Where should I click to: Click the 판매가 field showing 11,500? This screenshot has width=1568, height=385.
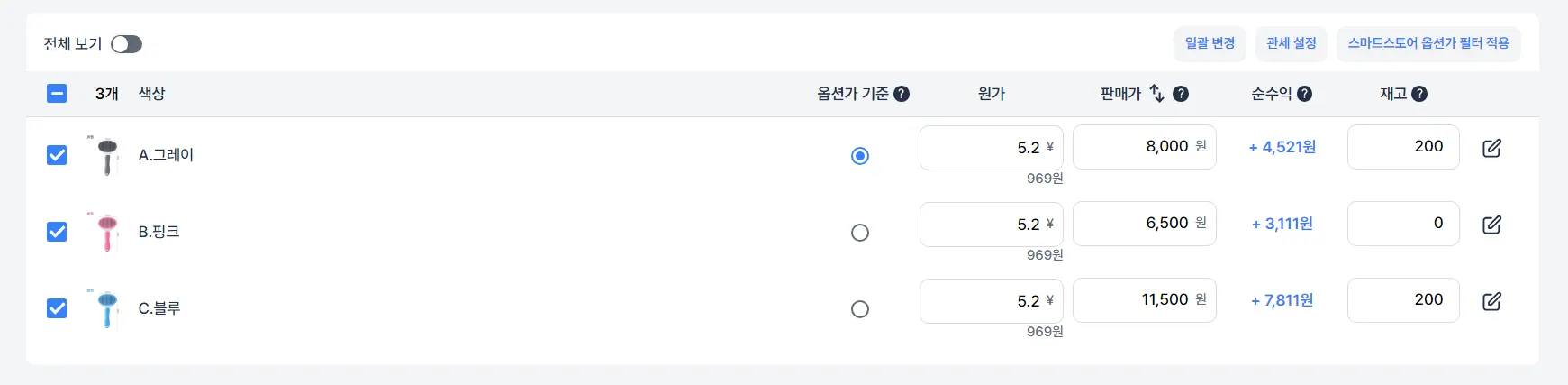pyautogui.click(x=1144, y=300)
